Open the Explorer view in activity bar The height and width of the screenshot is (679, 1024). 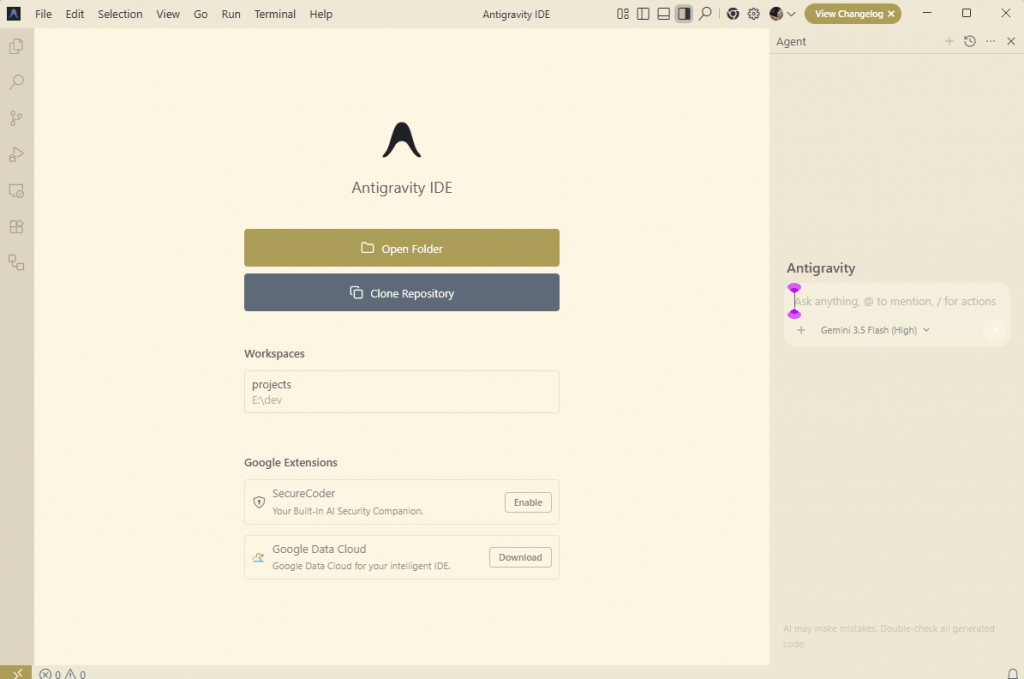pyautogui.click(x=16, y=46)
